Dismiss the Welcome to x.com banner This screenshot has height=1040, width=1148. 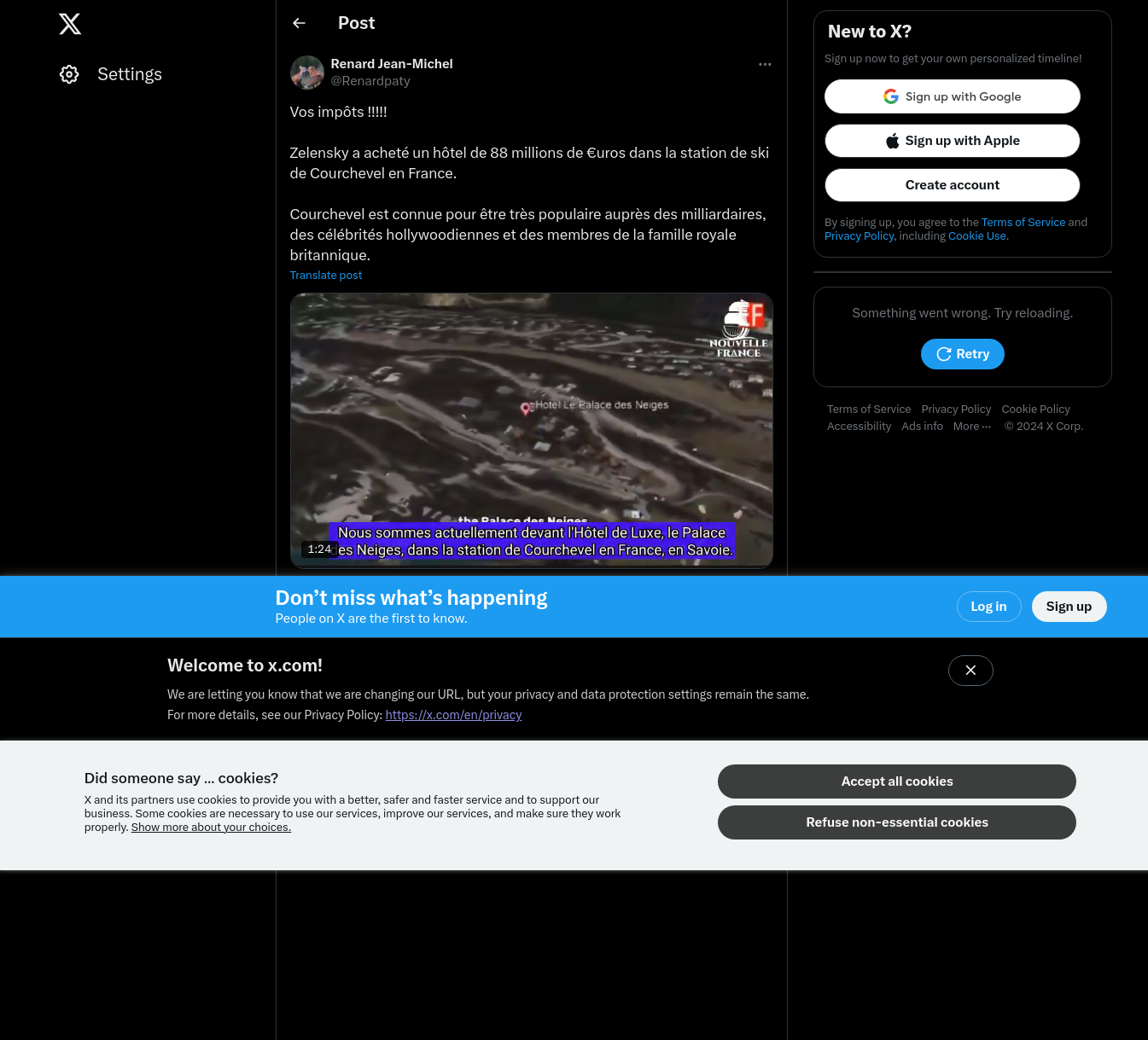pyautogui.click(x=970, y=671)
